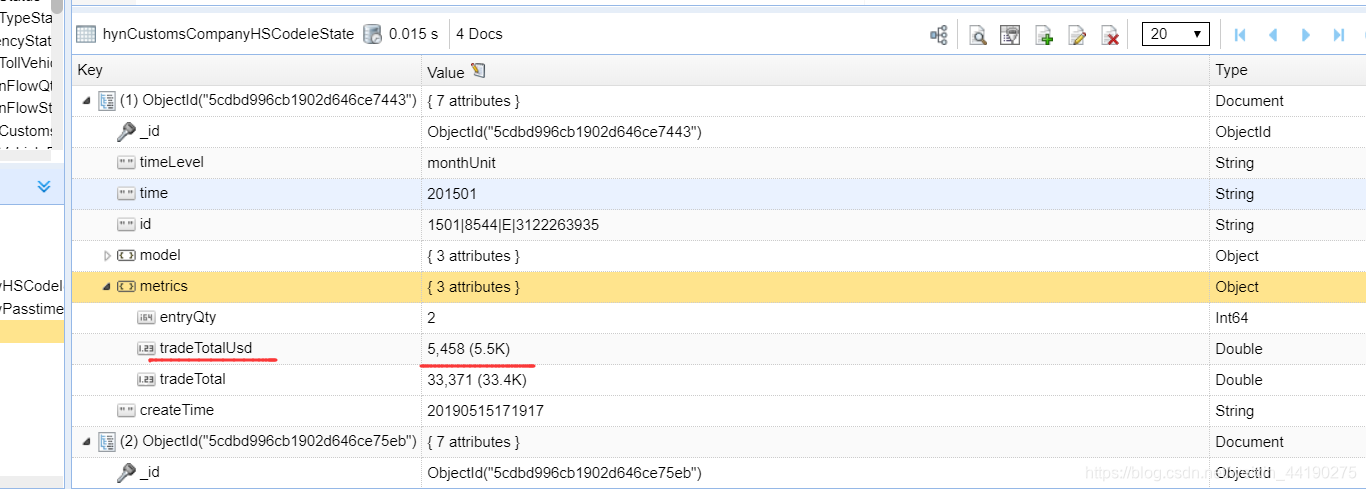Click the key icon in document (2) _id row

tap(126, 473)
